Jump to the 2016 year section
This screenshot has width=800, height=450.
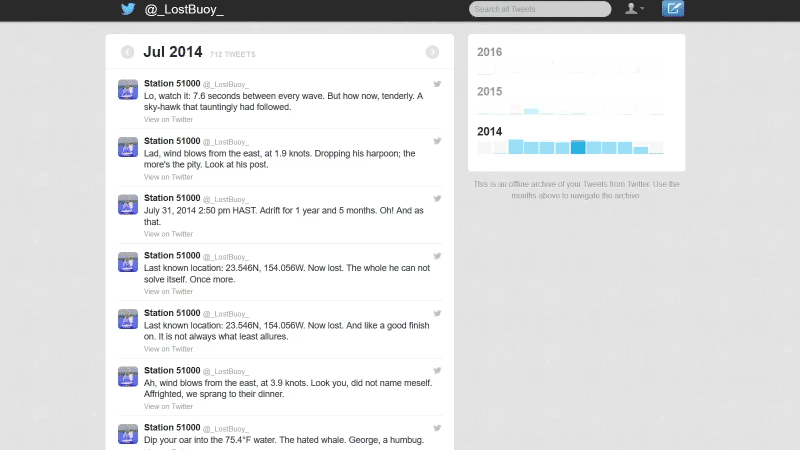490,52
